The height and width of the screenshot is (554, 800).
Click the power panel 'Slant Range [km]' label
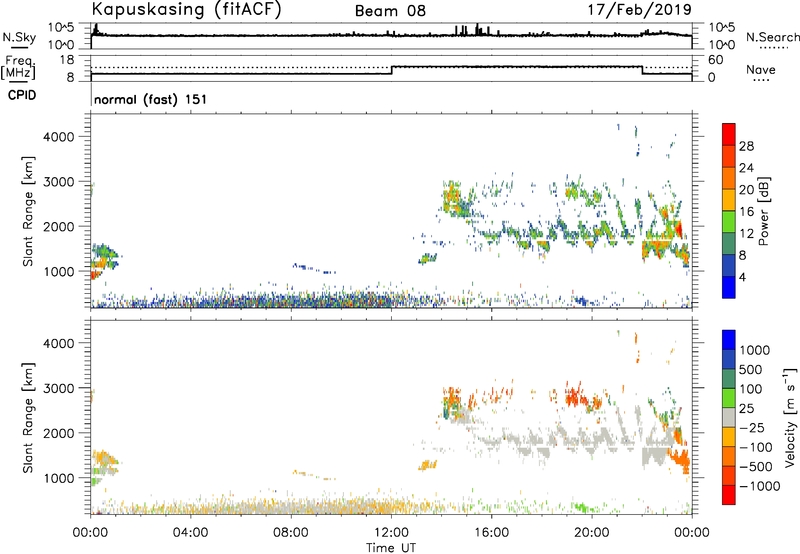28,211
